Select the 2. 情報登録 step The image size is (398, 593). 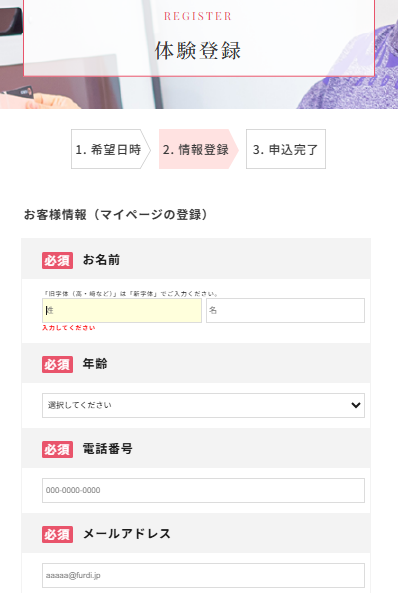199,149
